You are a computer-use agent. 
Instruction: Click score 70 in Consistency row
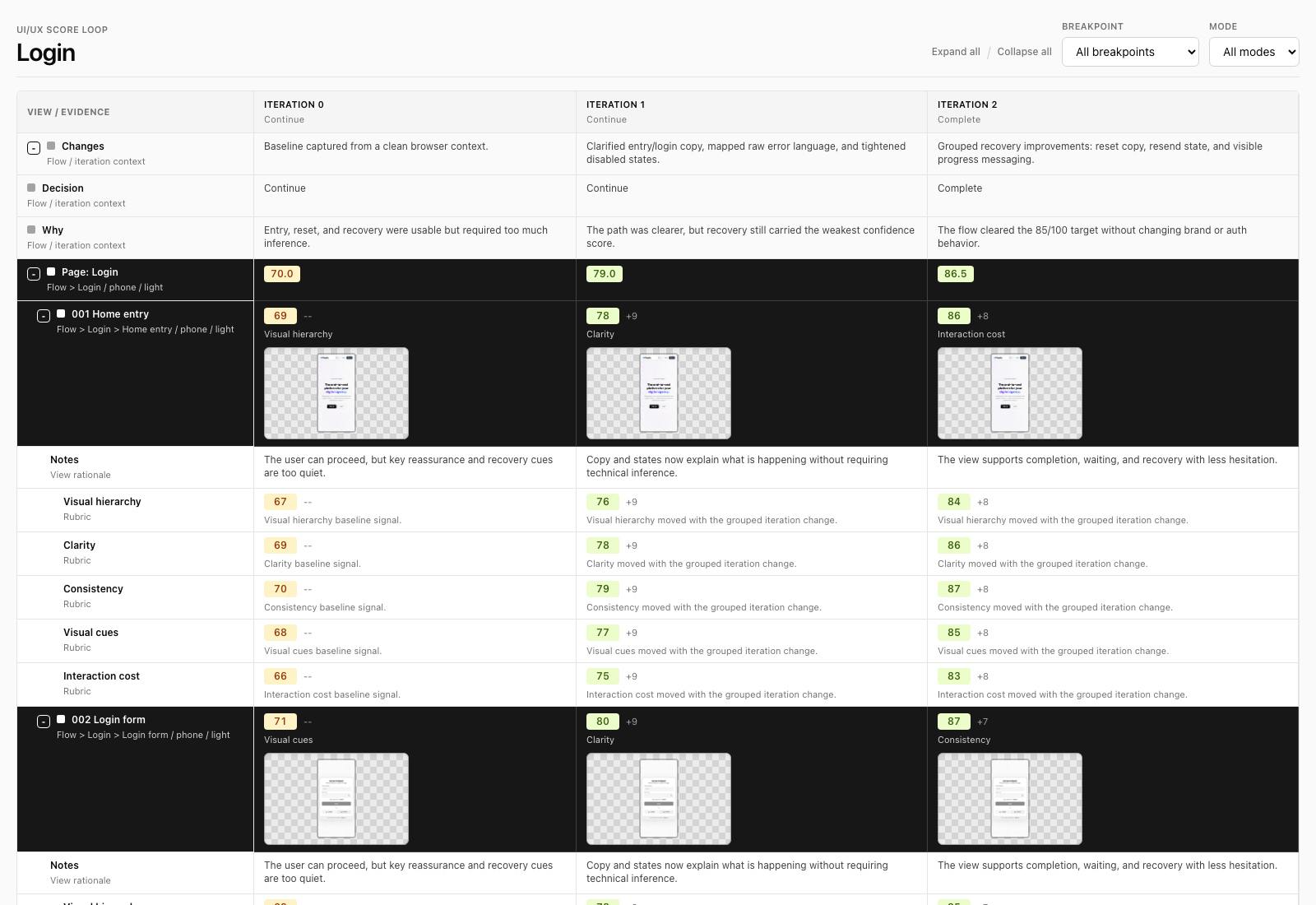(280, 589)
